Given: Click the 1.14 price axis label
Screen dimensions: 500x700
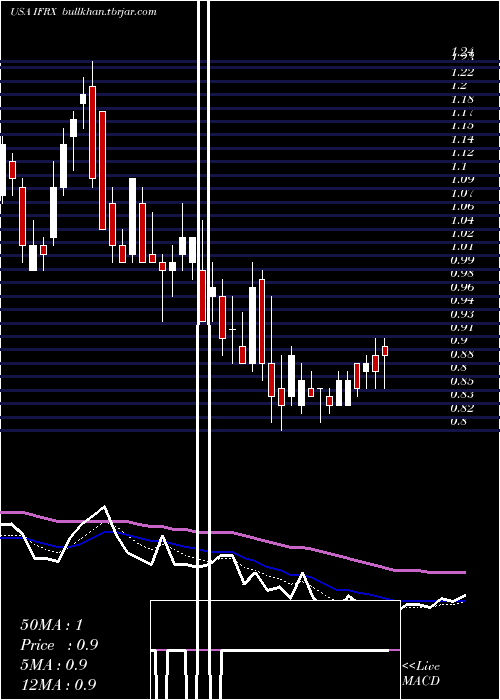Looking at the screenshot, I should (x=462, y=139).
